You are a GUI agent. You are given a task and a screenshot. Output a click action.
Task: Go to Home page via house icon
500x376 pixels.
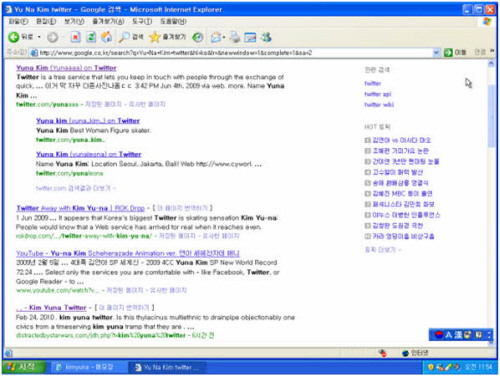click(x=107, y=37)
